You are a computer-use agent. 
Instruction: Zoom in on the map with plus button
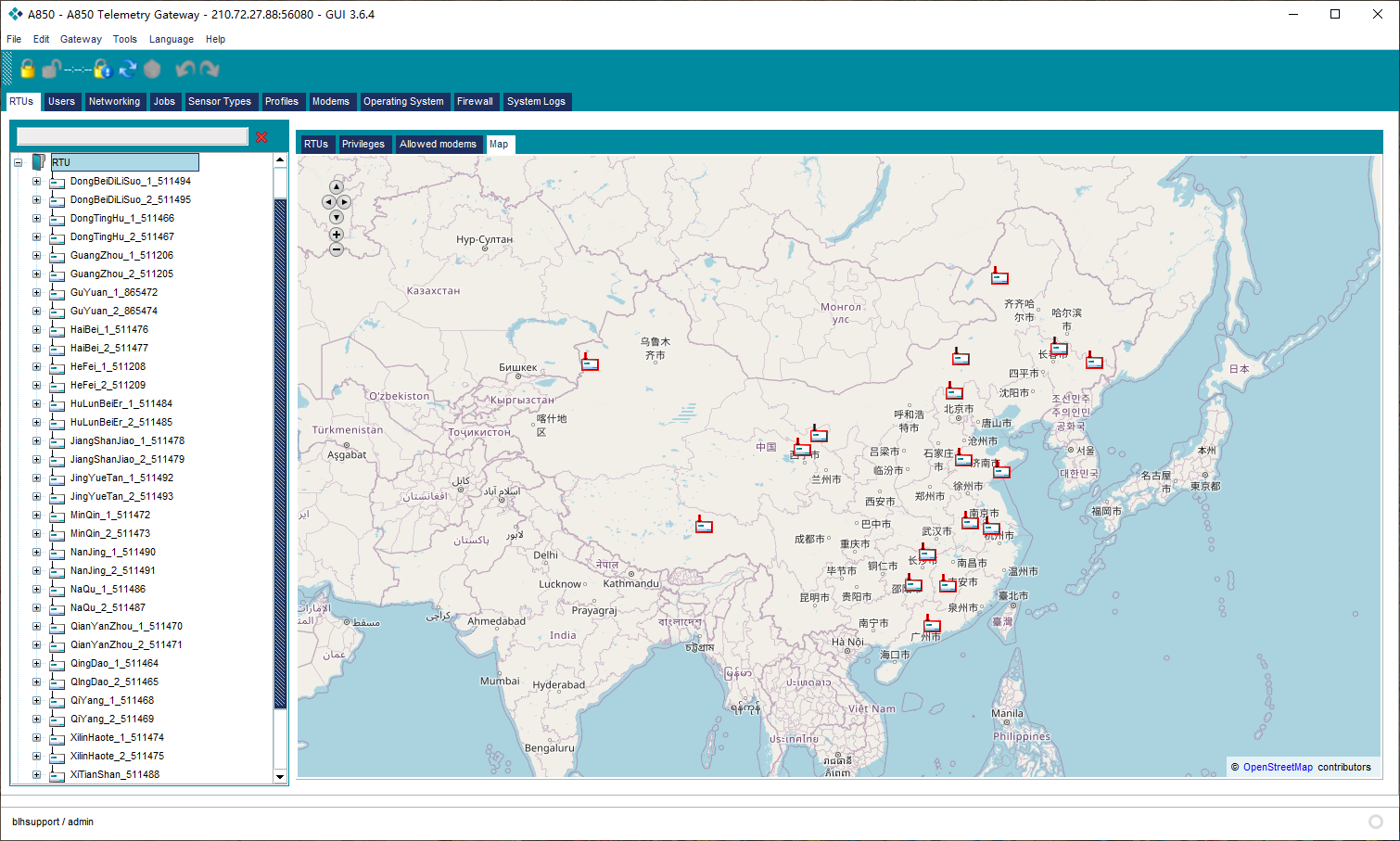(337, 235)
